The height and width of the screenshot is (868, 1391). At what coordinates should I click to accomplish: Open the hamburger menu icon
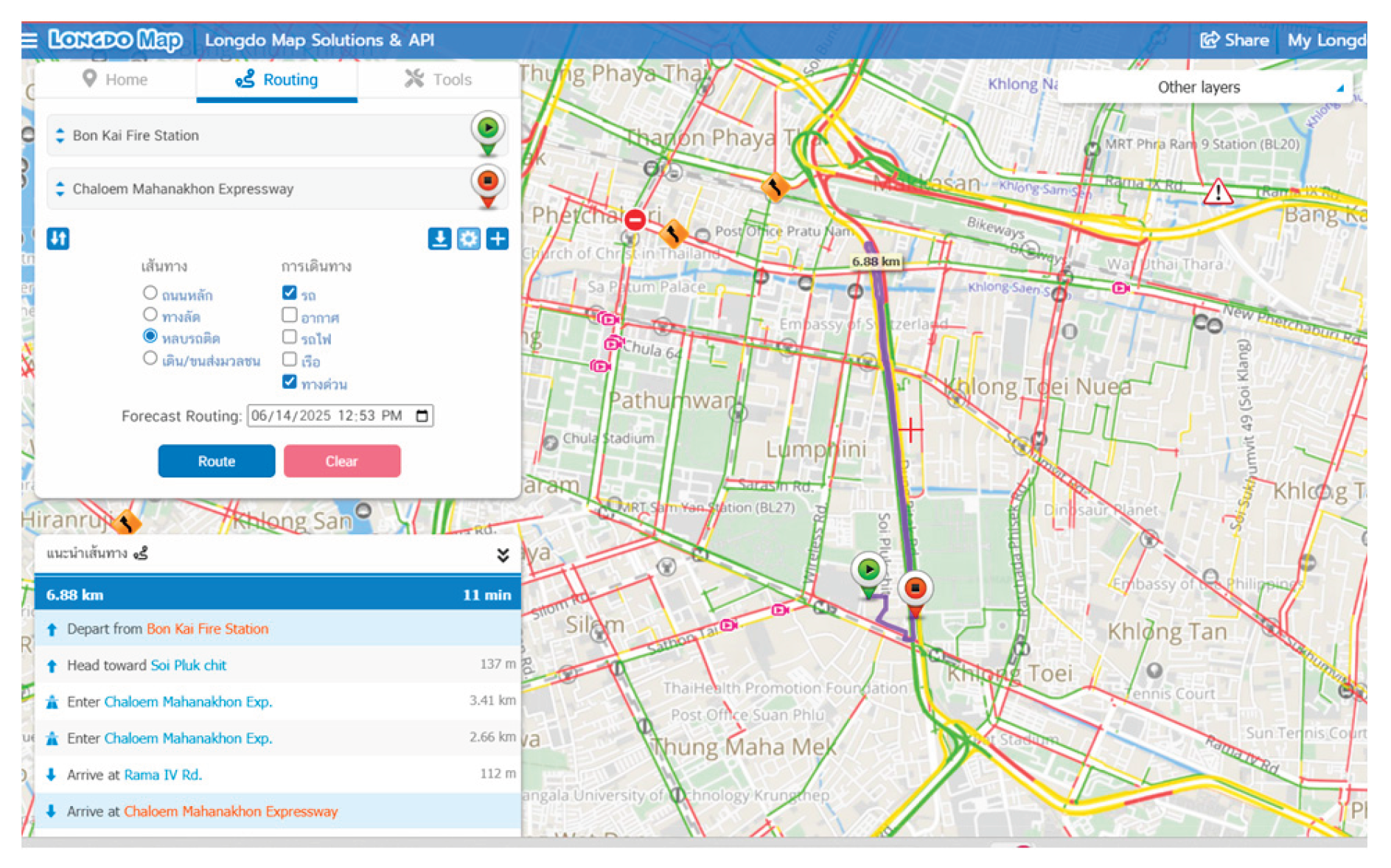29,40
